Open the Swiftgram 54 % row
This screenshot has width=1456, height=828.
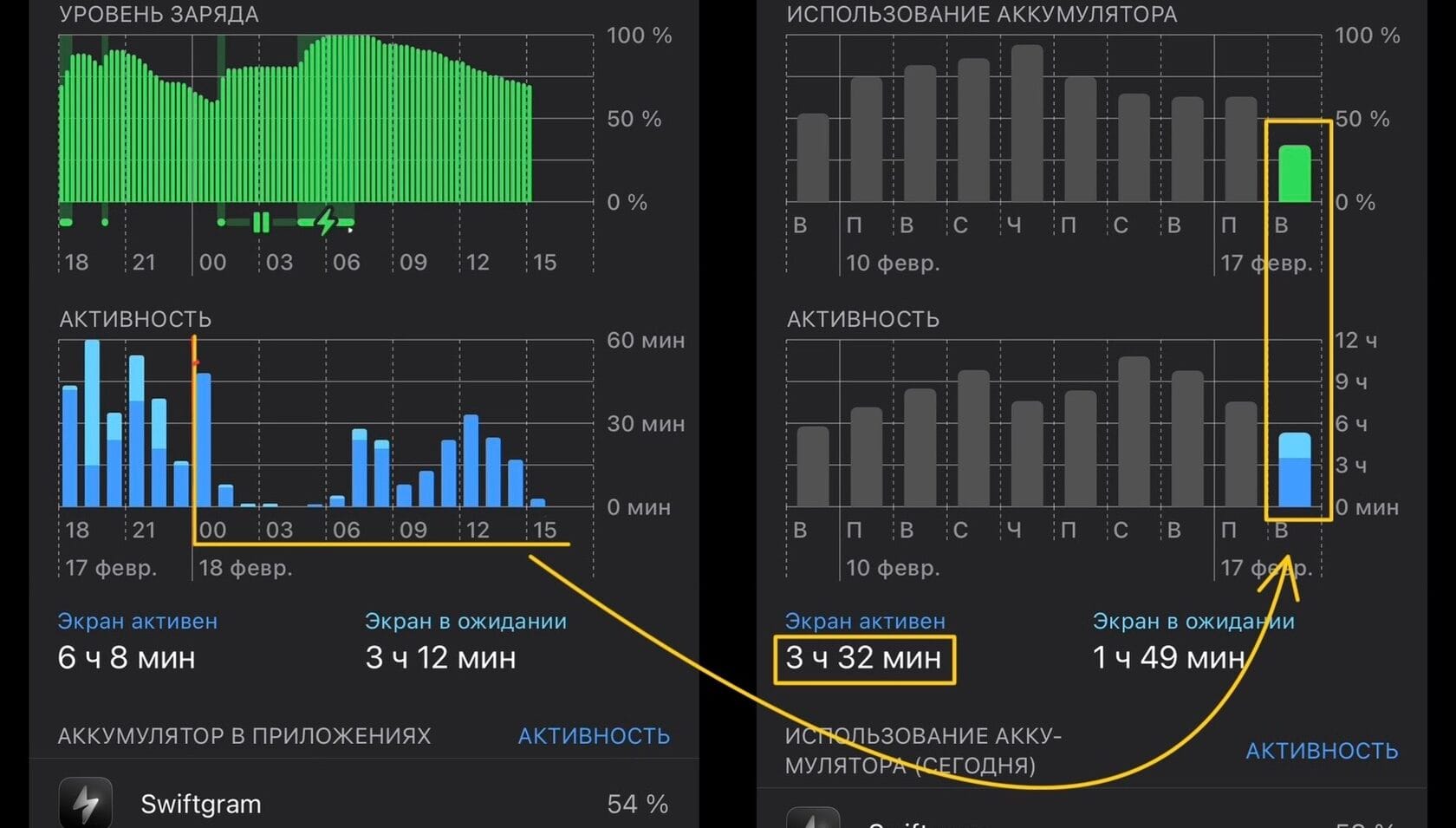click(x=364, y=804)
